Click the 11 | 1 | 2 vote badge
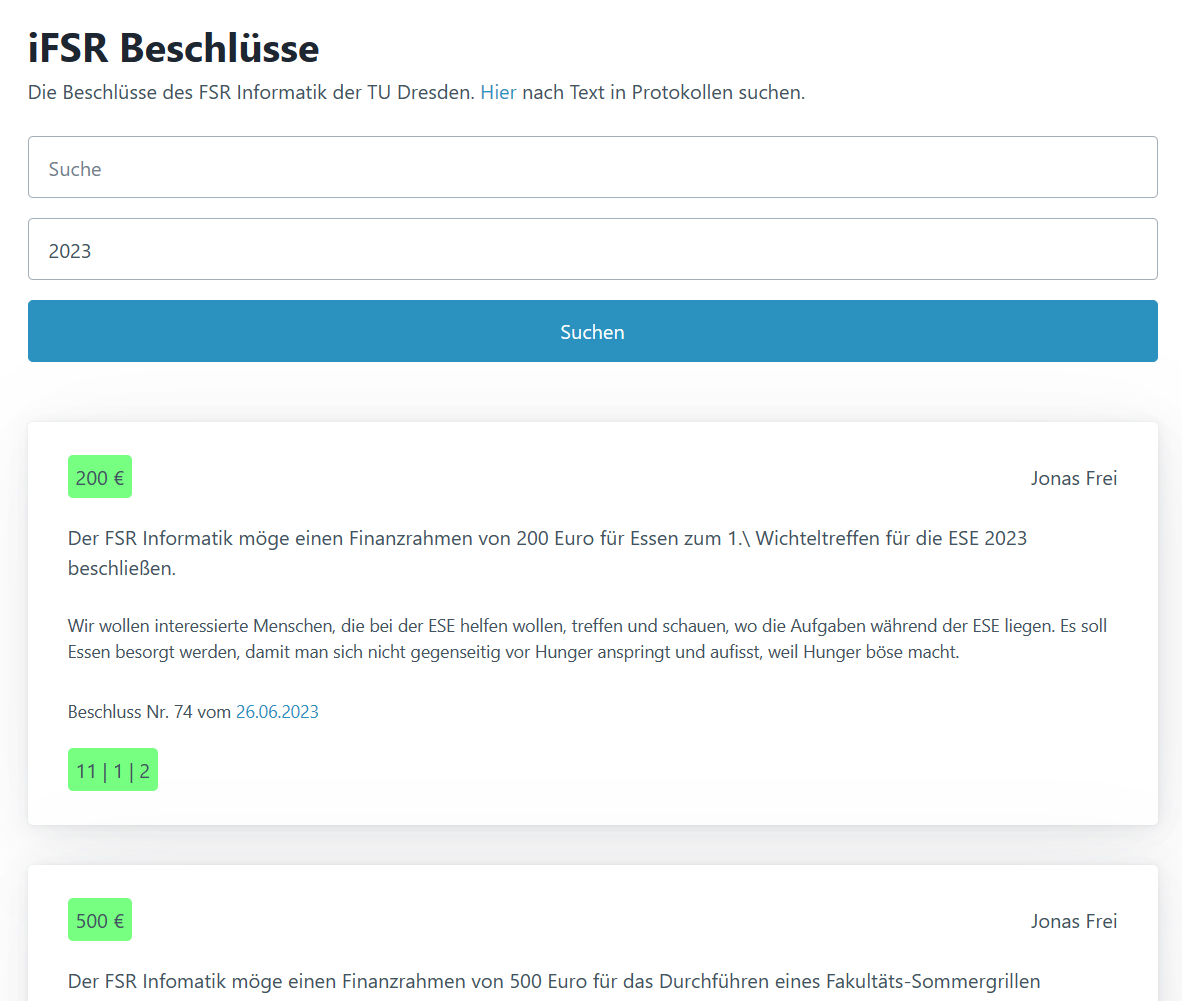Image resolution: width=1182 pixels, height=1001 pixels. tap(113, 770)
